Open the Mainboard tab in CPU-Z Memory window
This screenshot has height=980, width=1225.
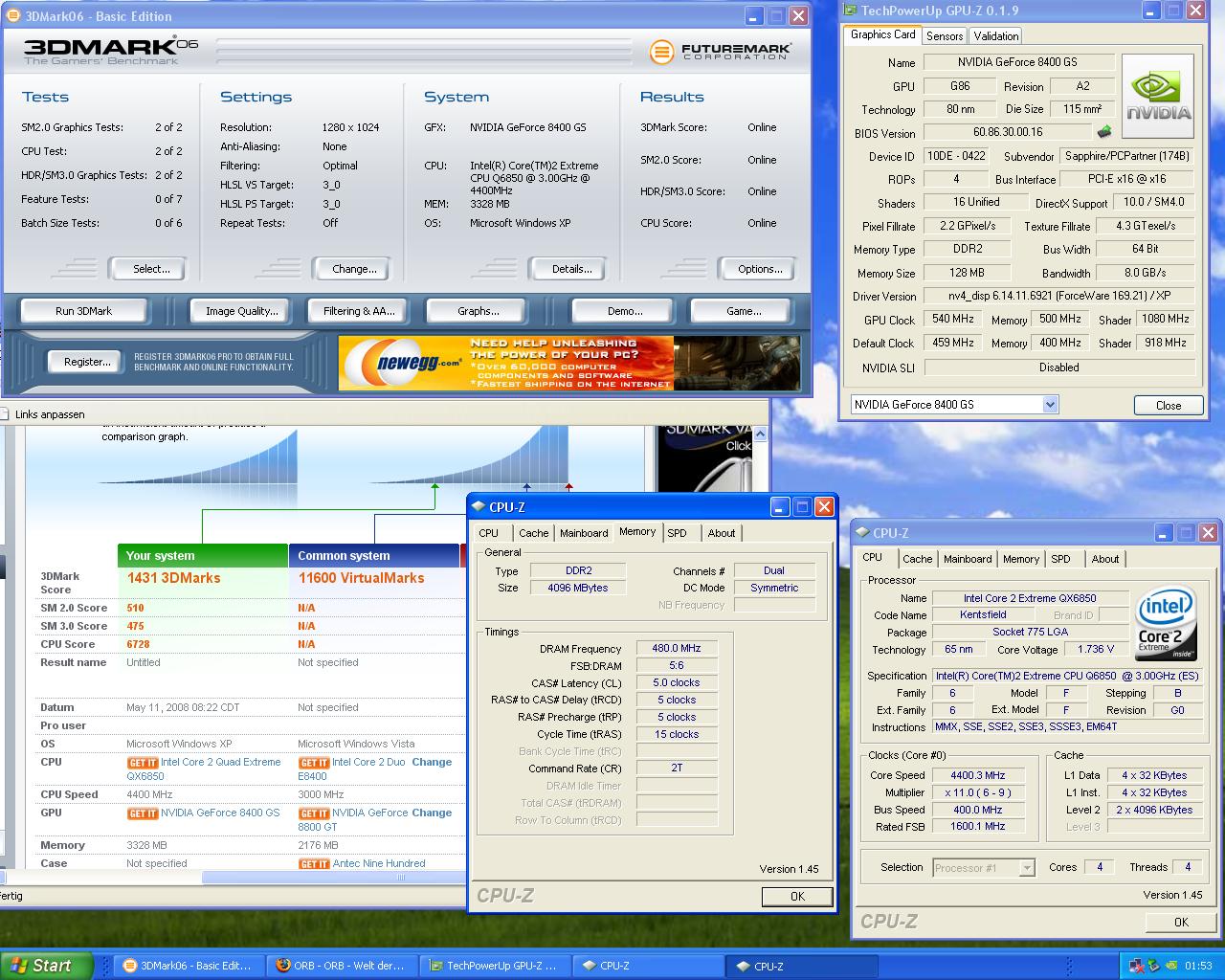click(x=584, y=533)
